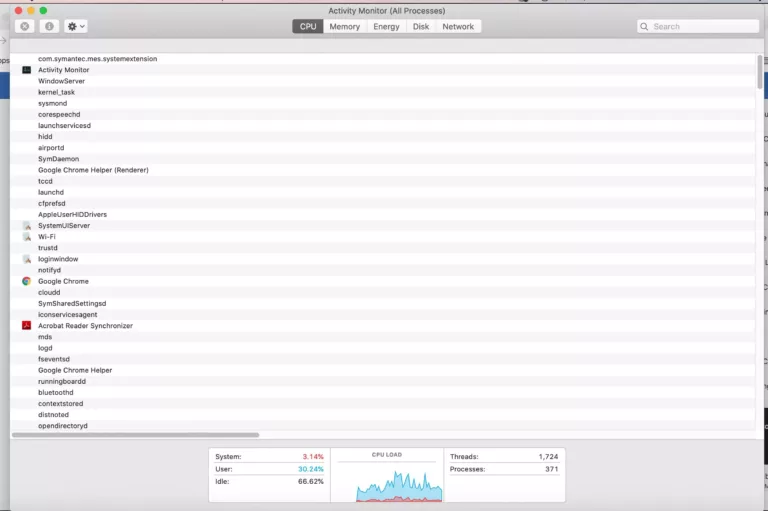Screen dimensions: 768x511
Task: Select the opendirectoryd process
Action: [63, 426]
